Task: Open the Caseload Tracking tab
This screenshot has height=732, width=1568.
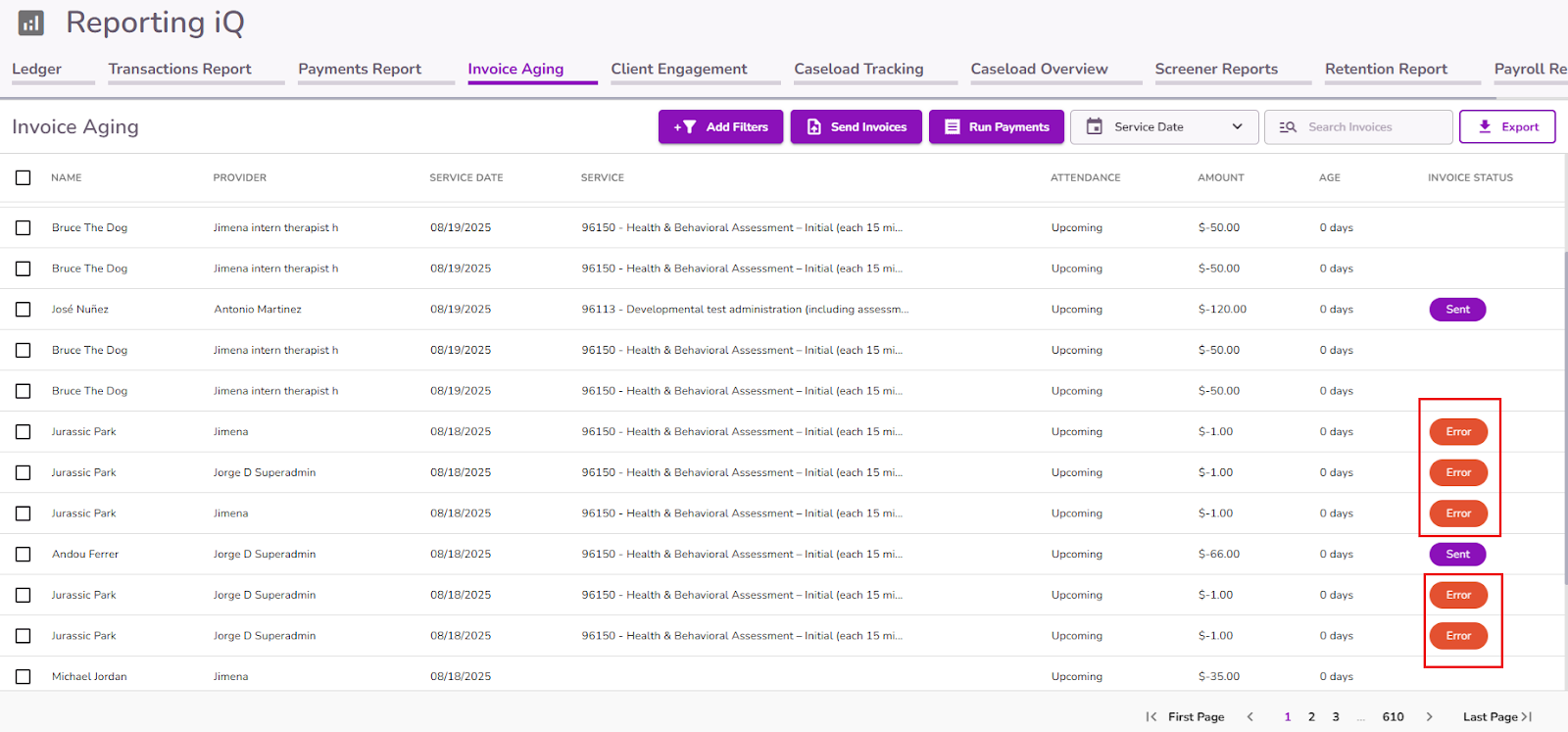Action: click(858, 69)
